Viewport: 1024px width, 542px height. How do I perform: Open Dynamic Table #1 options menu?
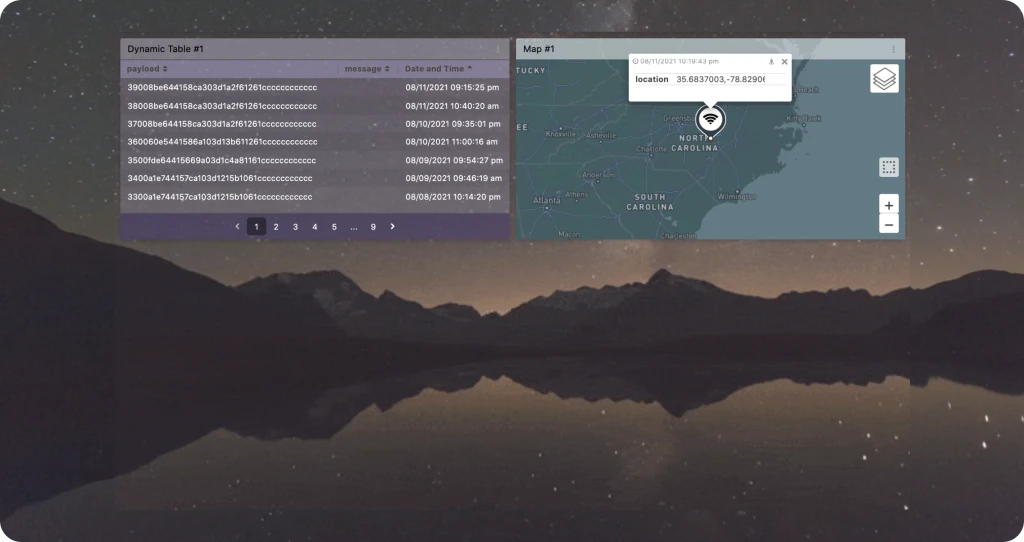(x=498, y=49)
